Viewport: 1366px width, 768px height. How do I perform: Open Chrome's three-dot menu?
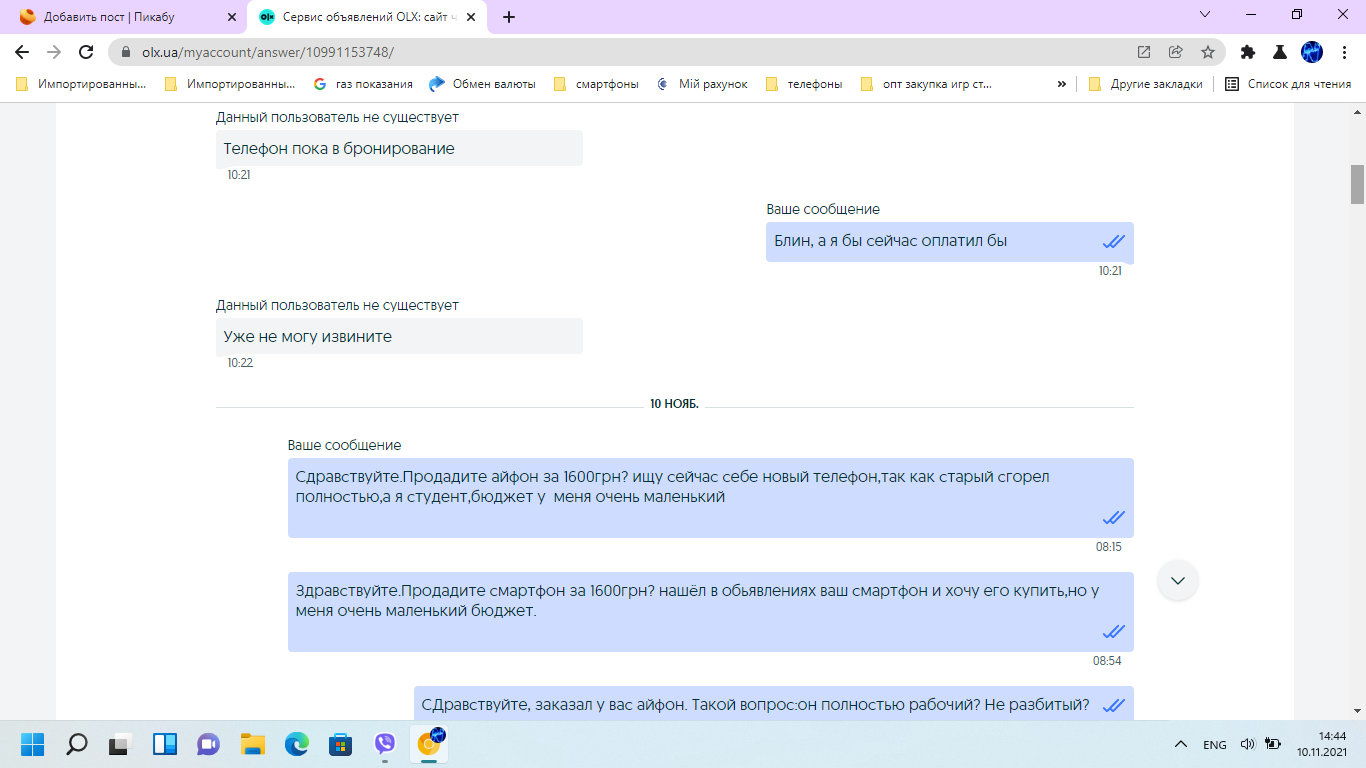(1343, 52)
